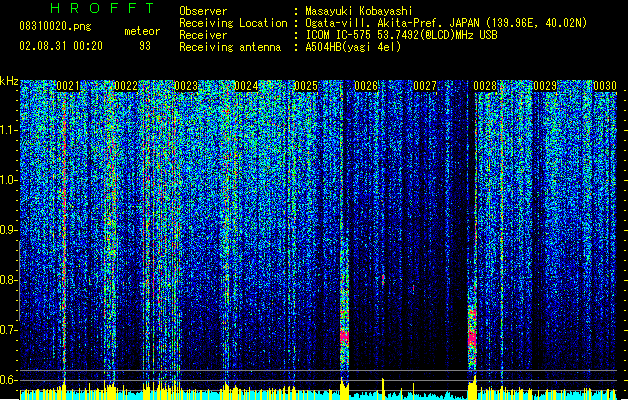
Task: Click the 0022 time marker
Action: pos(126,86)
